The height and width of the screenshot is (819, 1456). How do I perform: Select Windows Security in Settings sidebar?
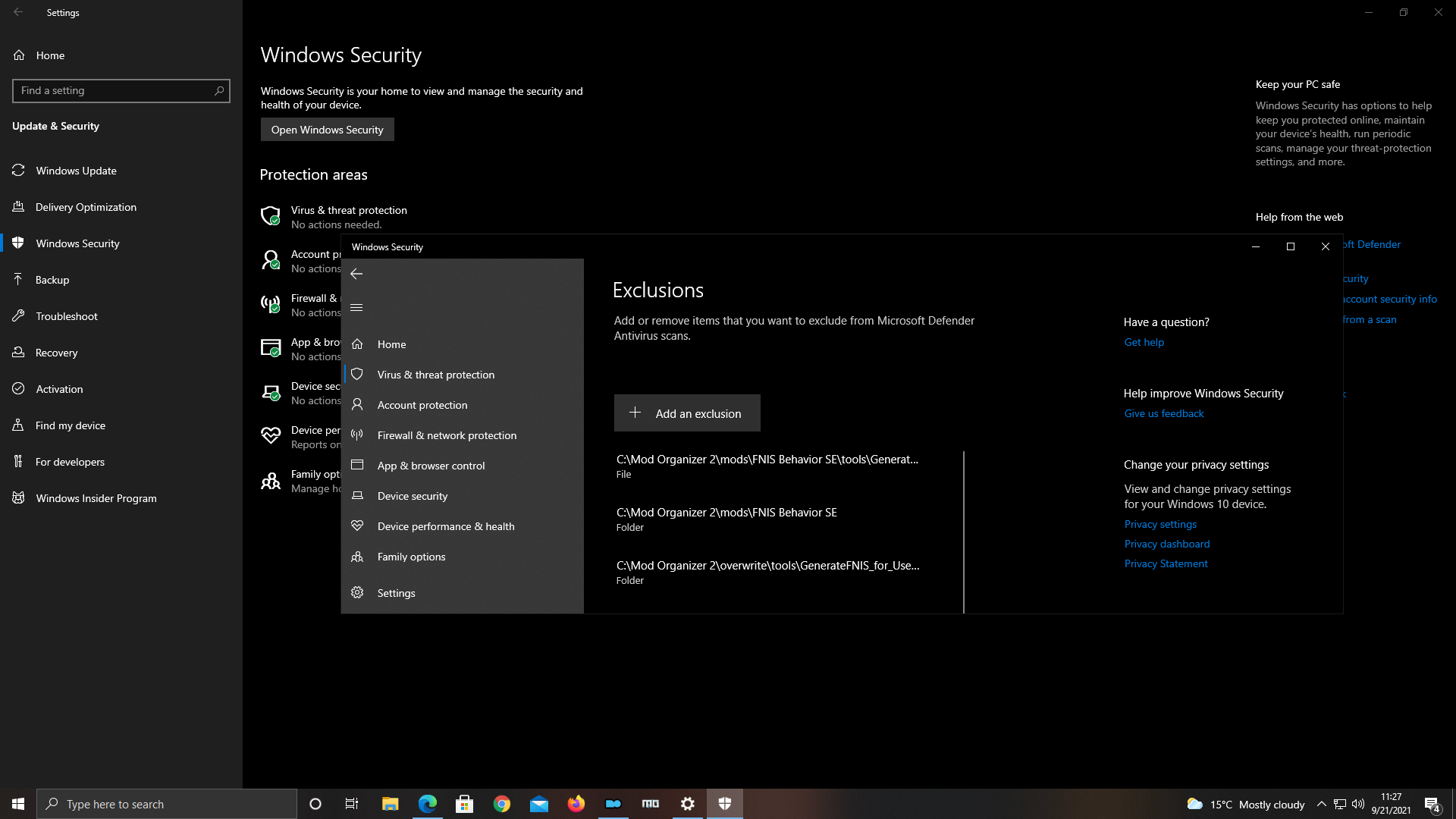121,243
